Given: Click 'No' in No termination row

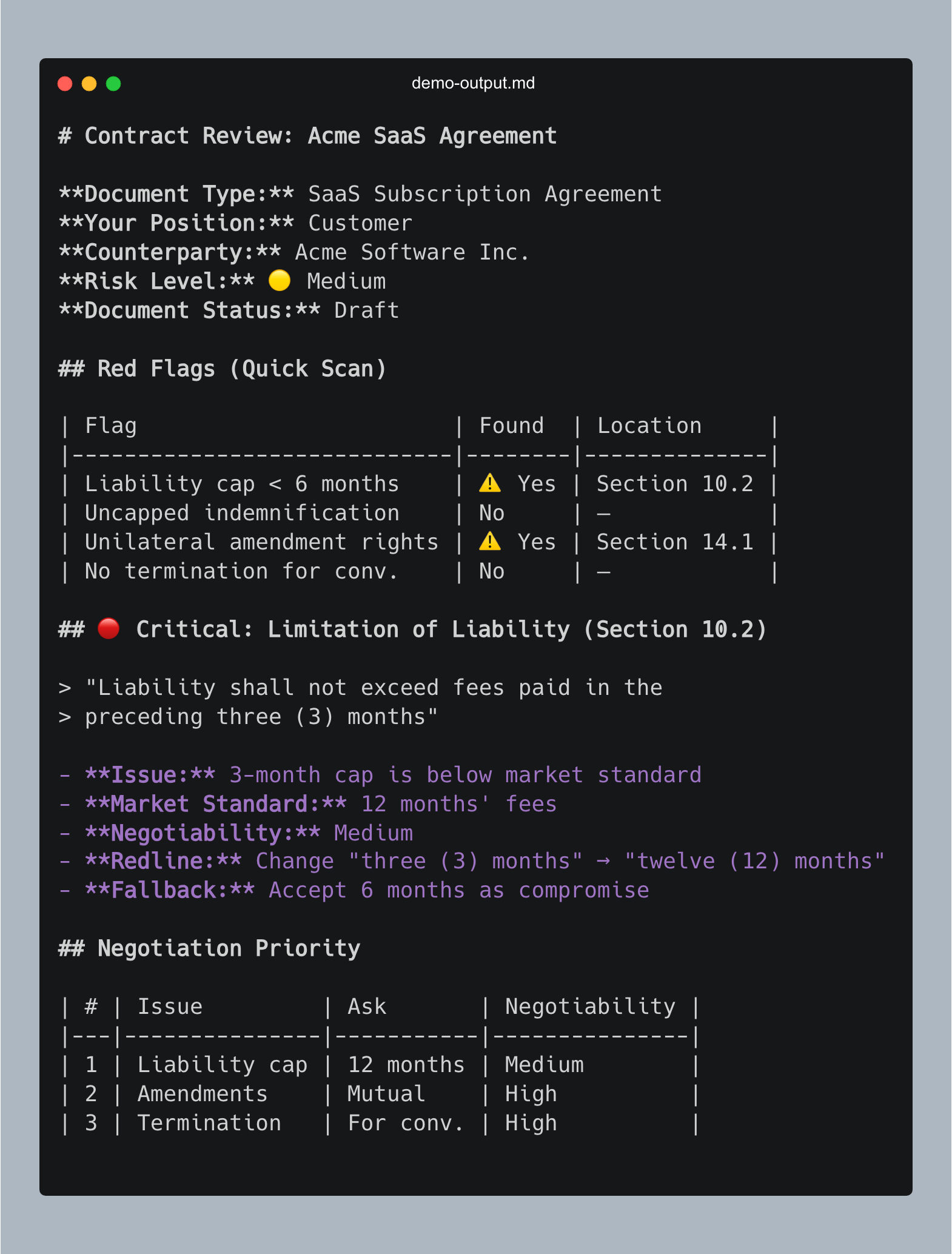Looking at the screenshot, I should click(x=492, y=571).
